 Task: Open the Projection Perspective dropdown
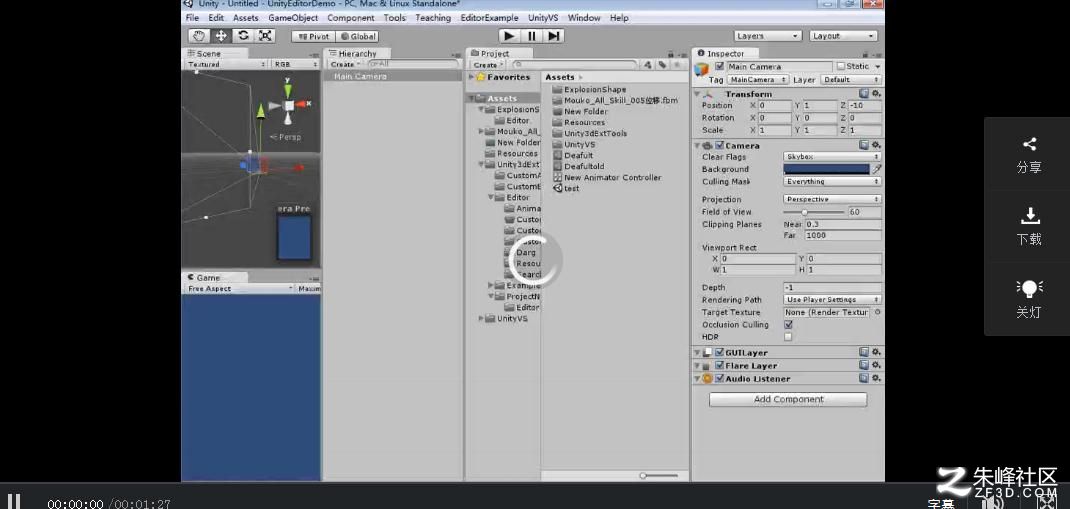832,199
